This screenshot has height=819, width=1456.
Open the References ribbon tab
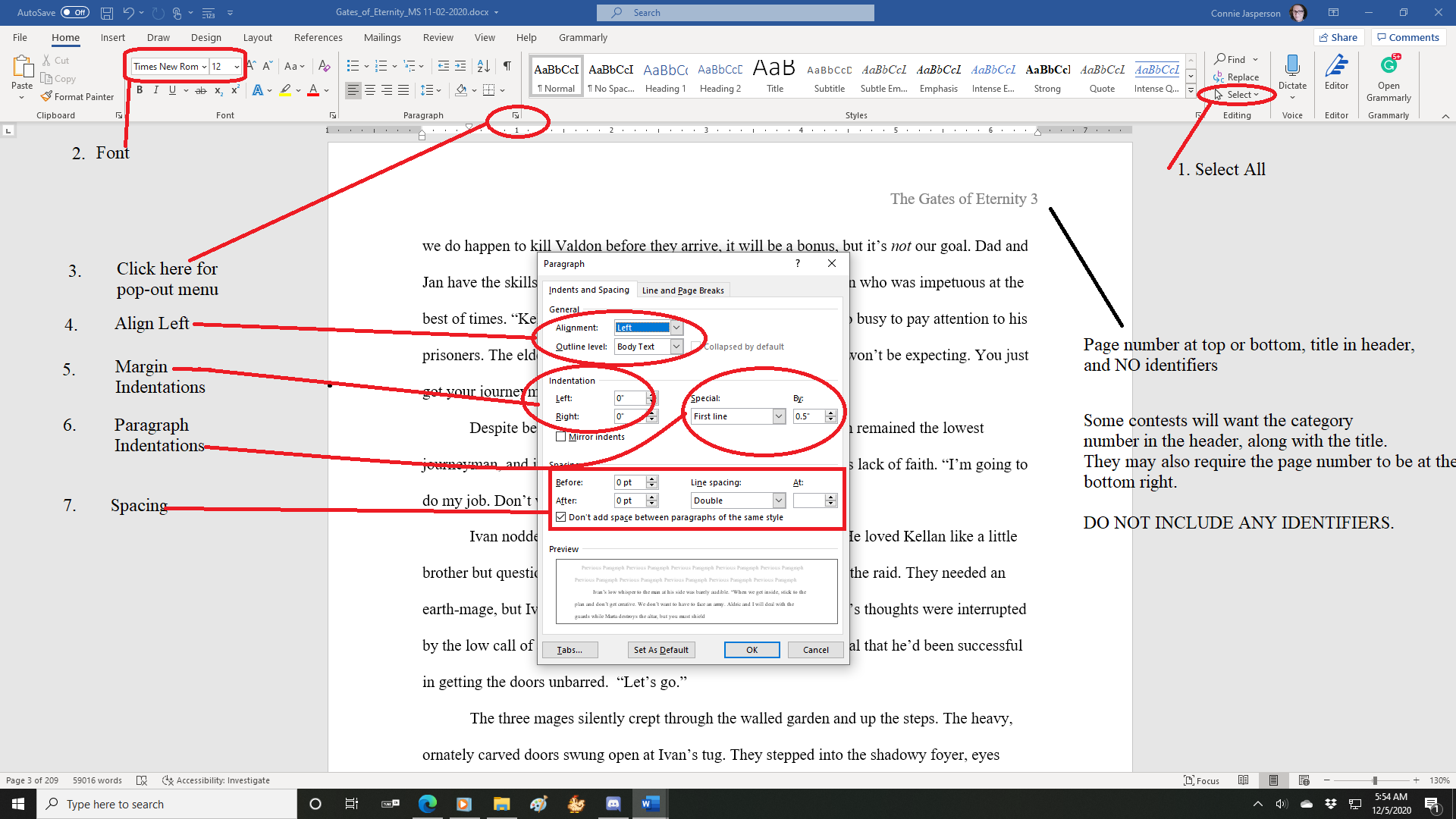point(318,37)
